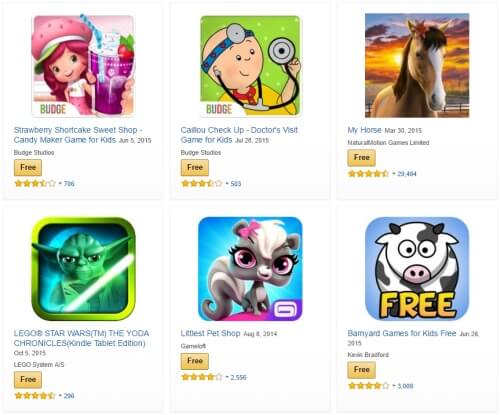Viewport: 500px width, 415px height.
Task: Click Free button under Caillou Check Up
Action: pyautogui.click(x=195, y=167)
